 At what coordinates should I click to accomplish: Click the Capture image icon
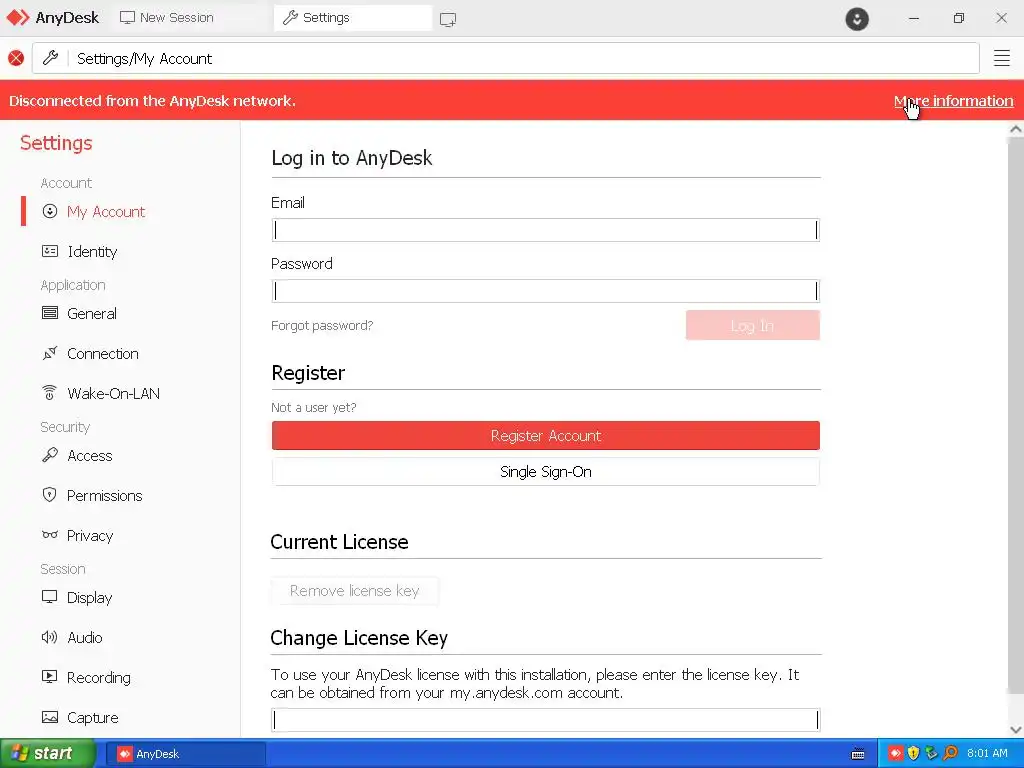tap(50, 717)
